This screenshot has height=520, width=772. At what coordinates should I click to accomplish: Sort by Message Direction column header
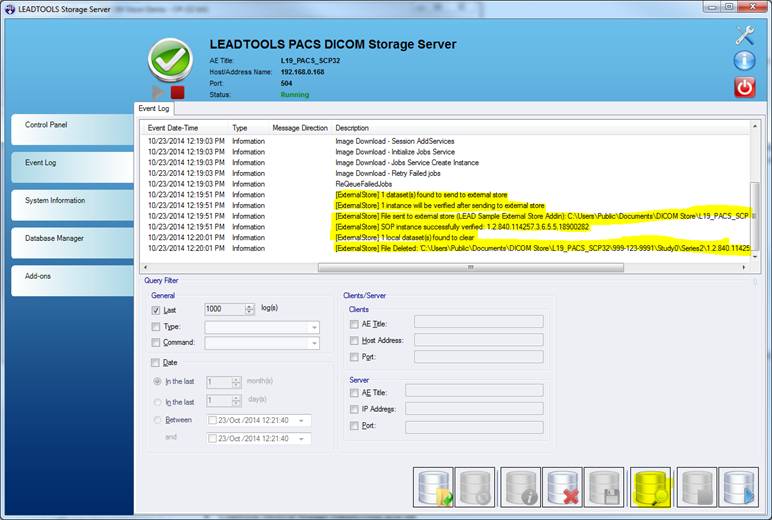(x=300, y=128)
